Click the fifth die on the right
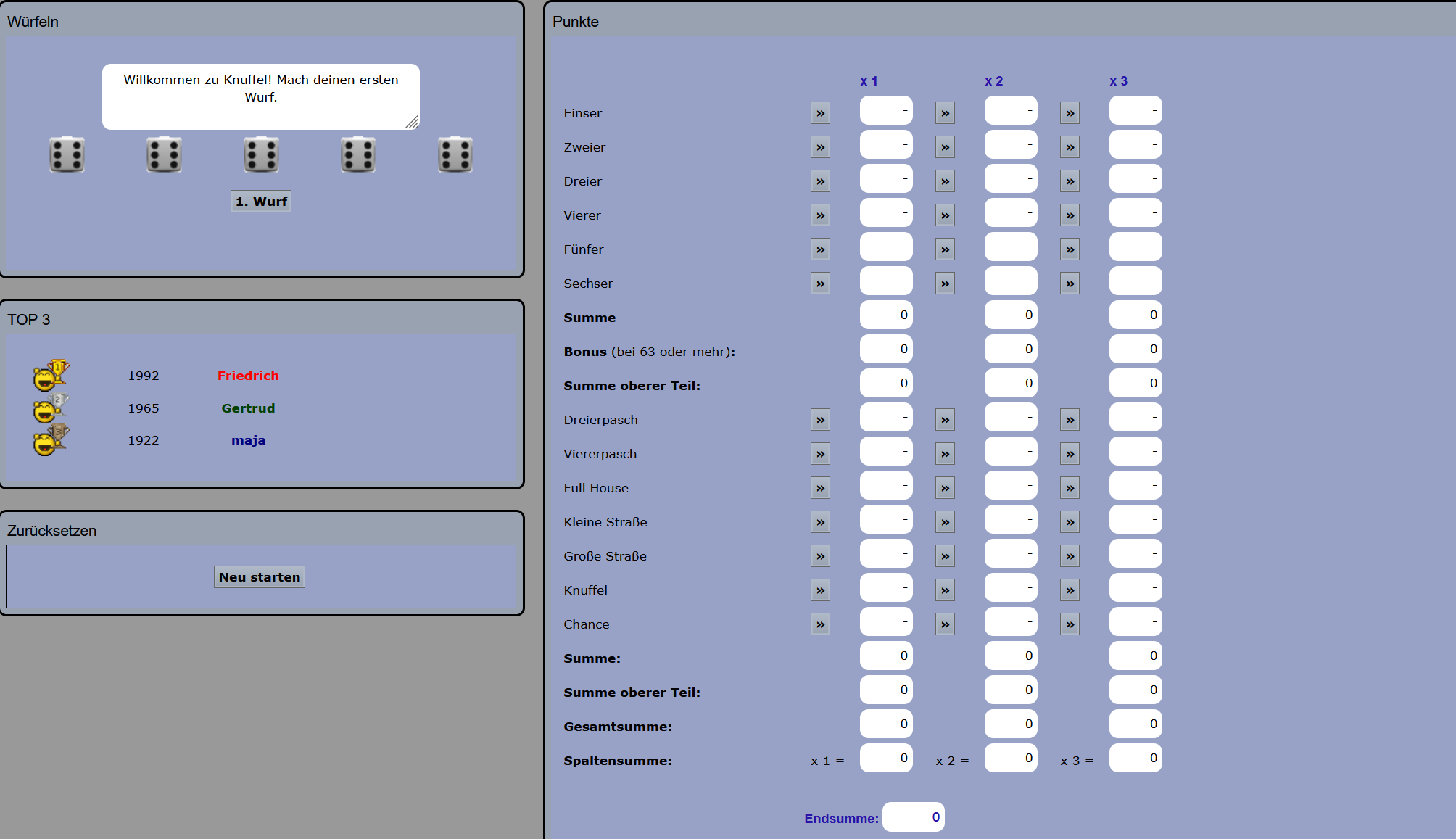 click(x=455, y=154)
